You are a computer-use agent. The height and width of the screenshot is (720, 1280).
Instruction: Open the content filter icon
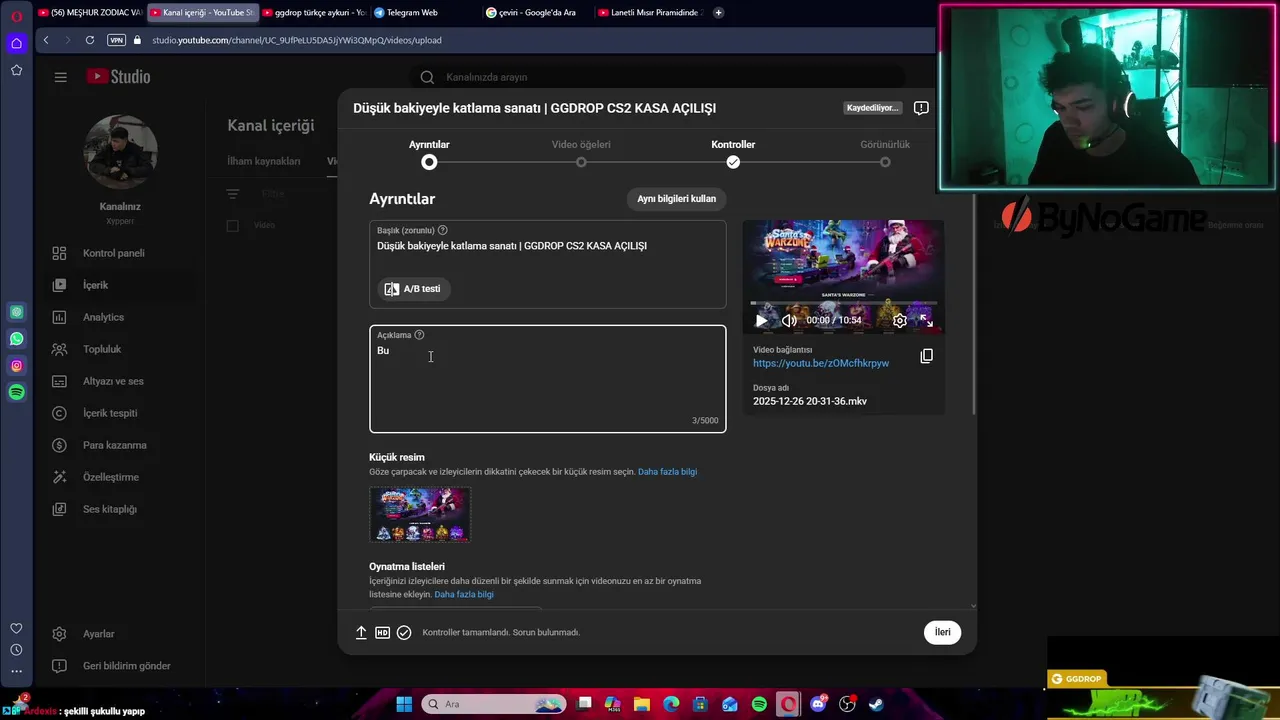(233, 194)
